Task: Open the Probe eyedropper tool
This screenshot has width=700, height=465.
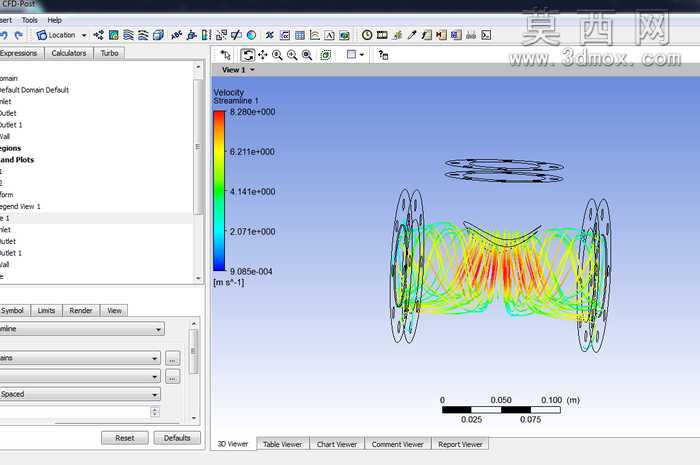Action: (412, 35)
